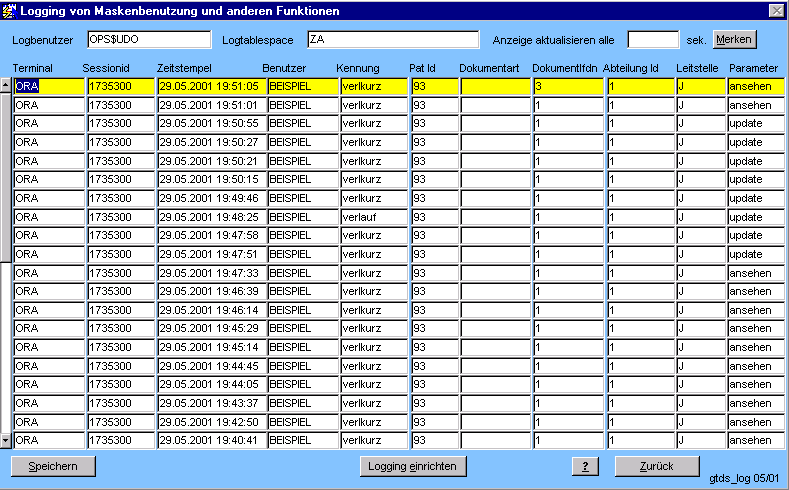Focus the Logtablespace field containing ZA
This screenshot has height=490, width=789.
392,40
